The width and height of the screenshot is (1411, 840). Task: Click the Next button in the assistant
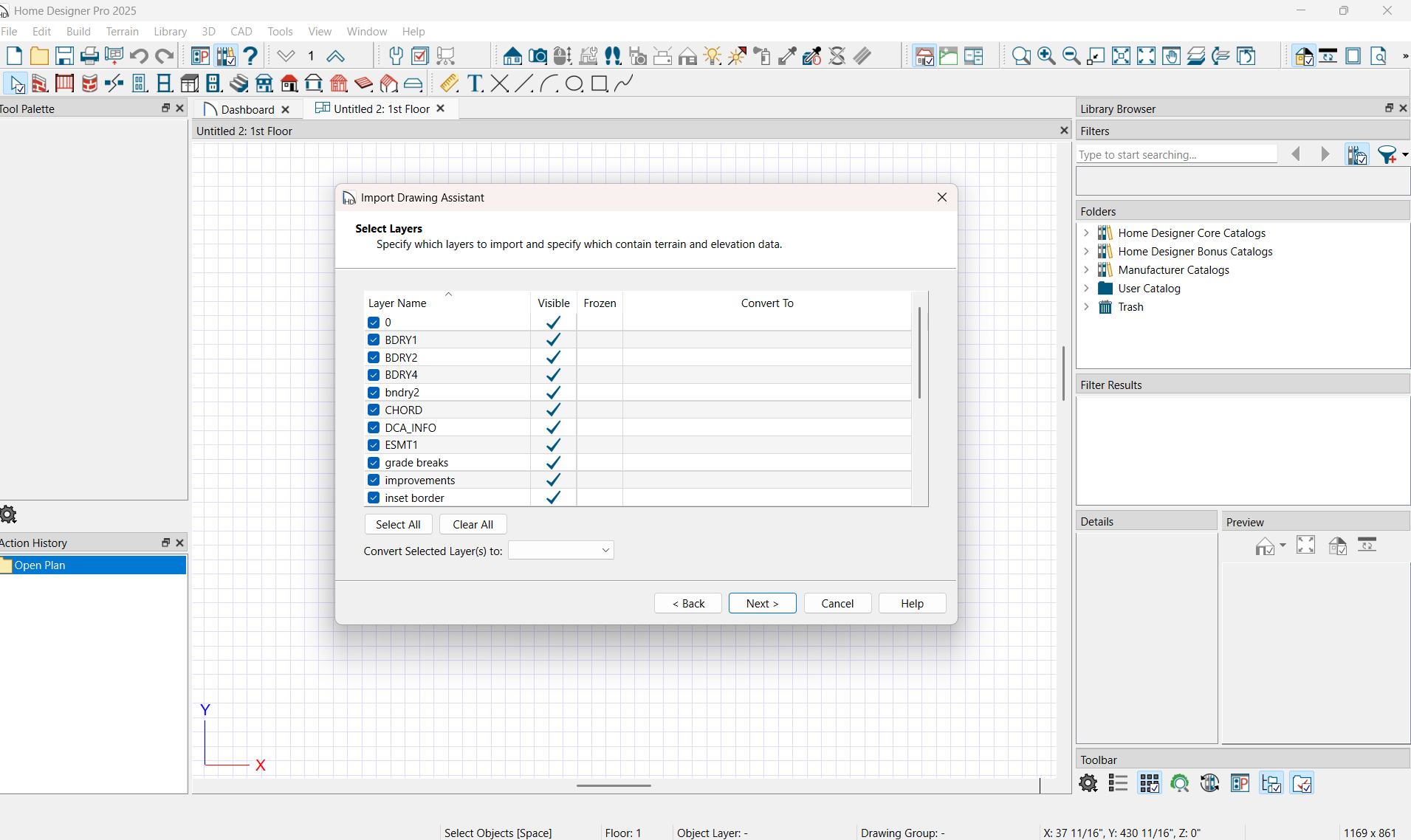[762, 604]
